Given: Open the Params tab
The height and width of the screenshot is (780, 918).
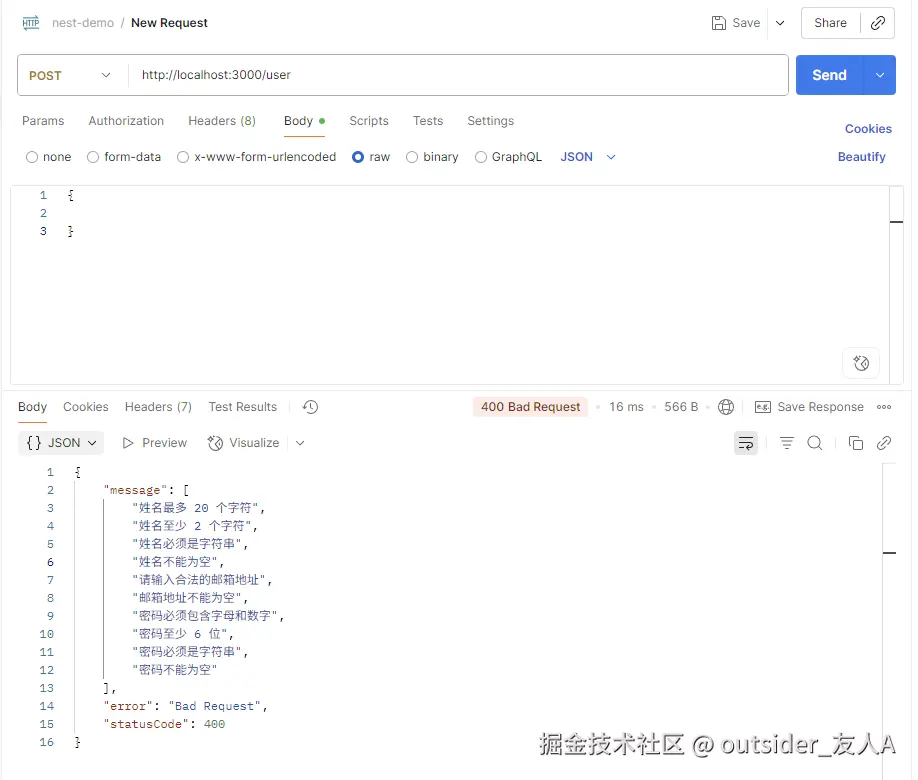Looking at the screenshot, I should (43, 121).
